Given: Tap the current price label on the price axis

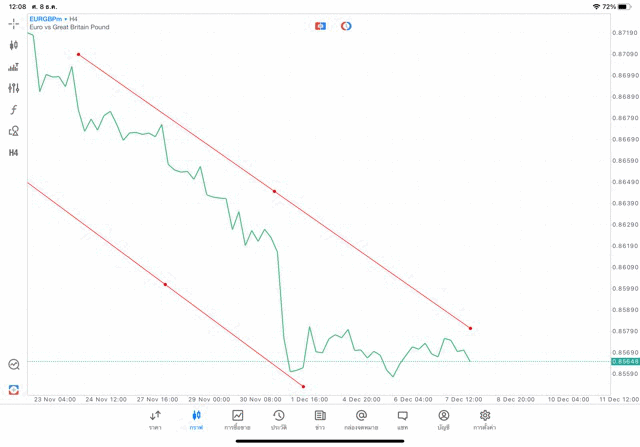Looking at the screenshot, I should point(624,362).
